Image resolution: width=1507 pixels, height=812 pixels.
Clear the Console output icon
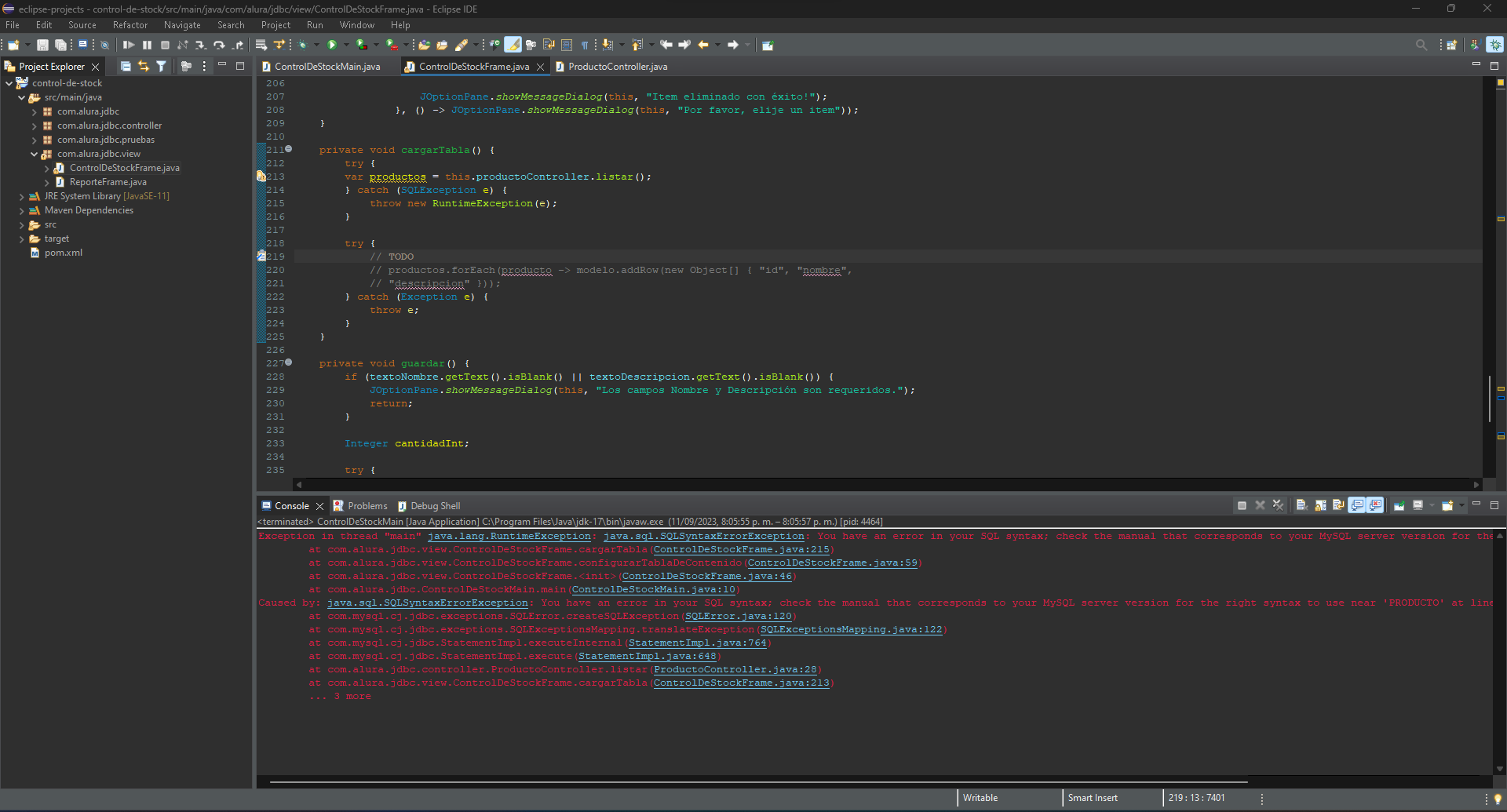[1301, 505]
